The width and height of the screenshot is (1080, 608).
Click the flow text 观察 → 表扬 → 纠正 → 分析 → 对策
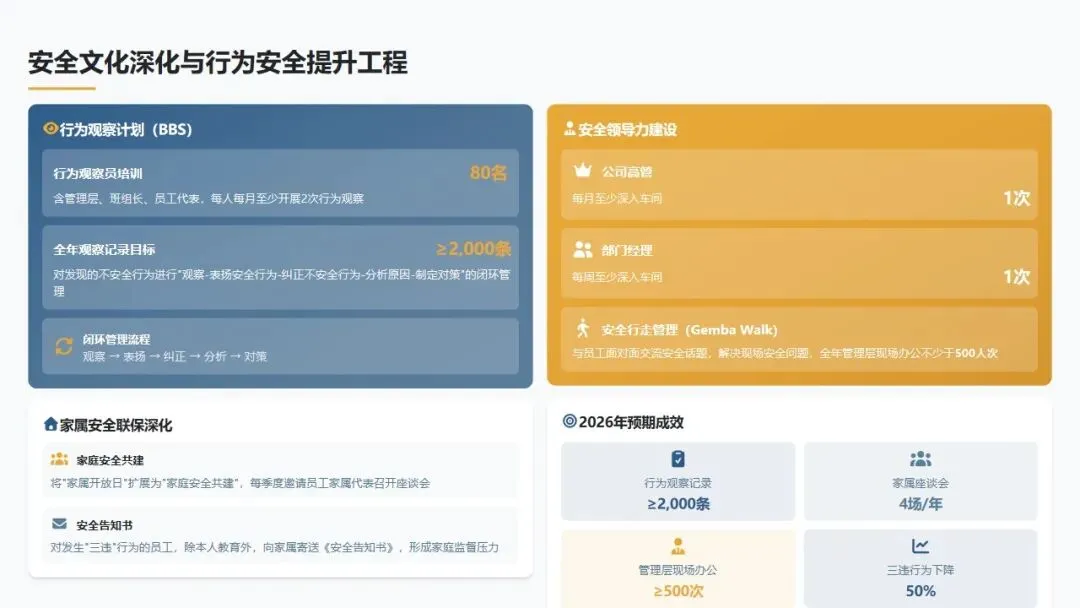[x=175, y=357]
